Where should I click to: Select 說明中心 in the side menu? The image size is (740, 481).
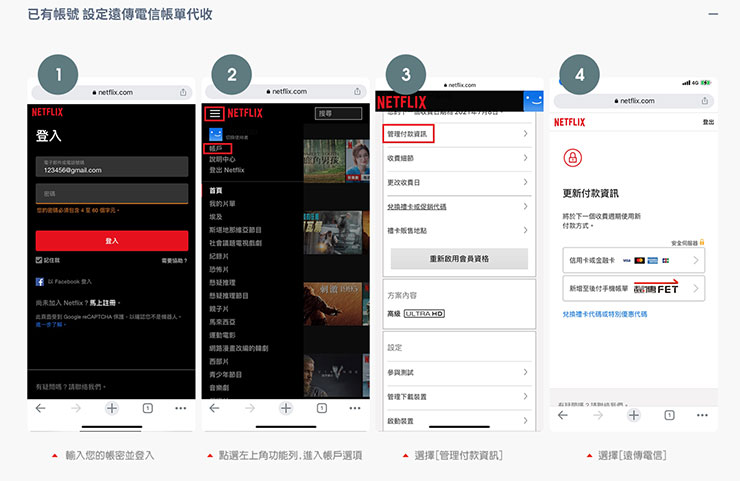222,160
